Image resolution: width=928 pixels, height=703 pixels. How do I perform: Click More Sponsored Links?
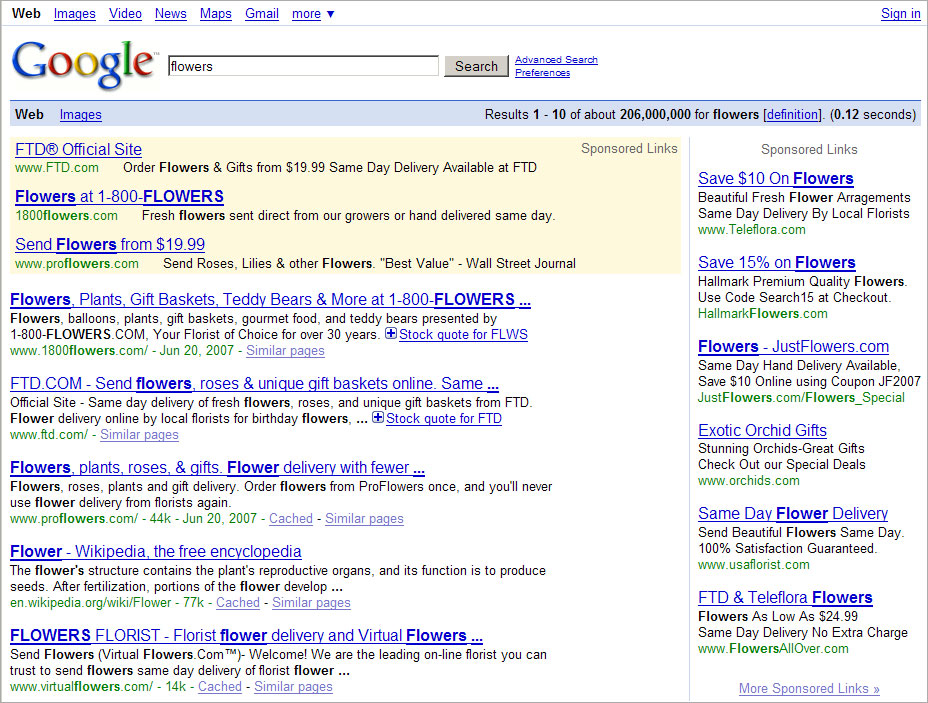[809, 688]
